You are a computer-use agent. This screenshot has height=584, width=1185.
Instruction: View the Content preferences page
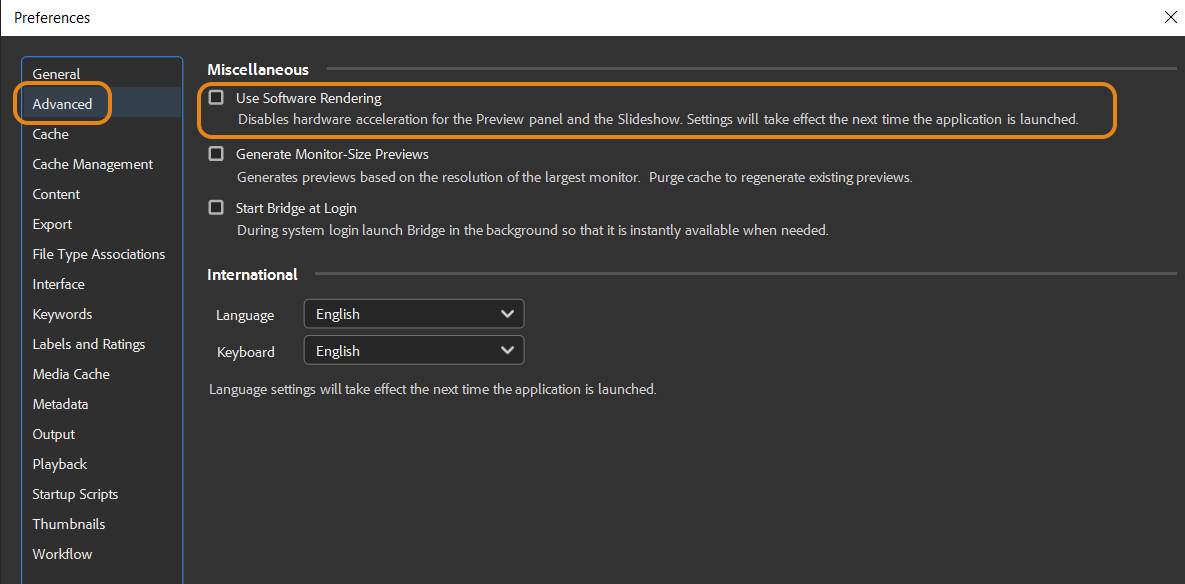(55, 193)
